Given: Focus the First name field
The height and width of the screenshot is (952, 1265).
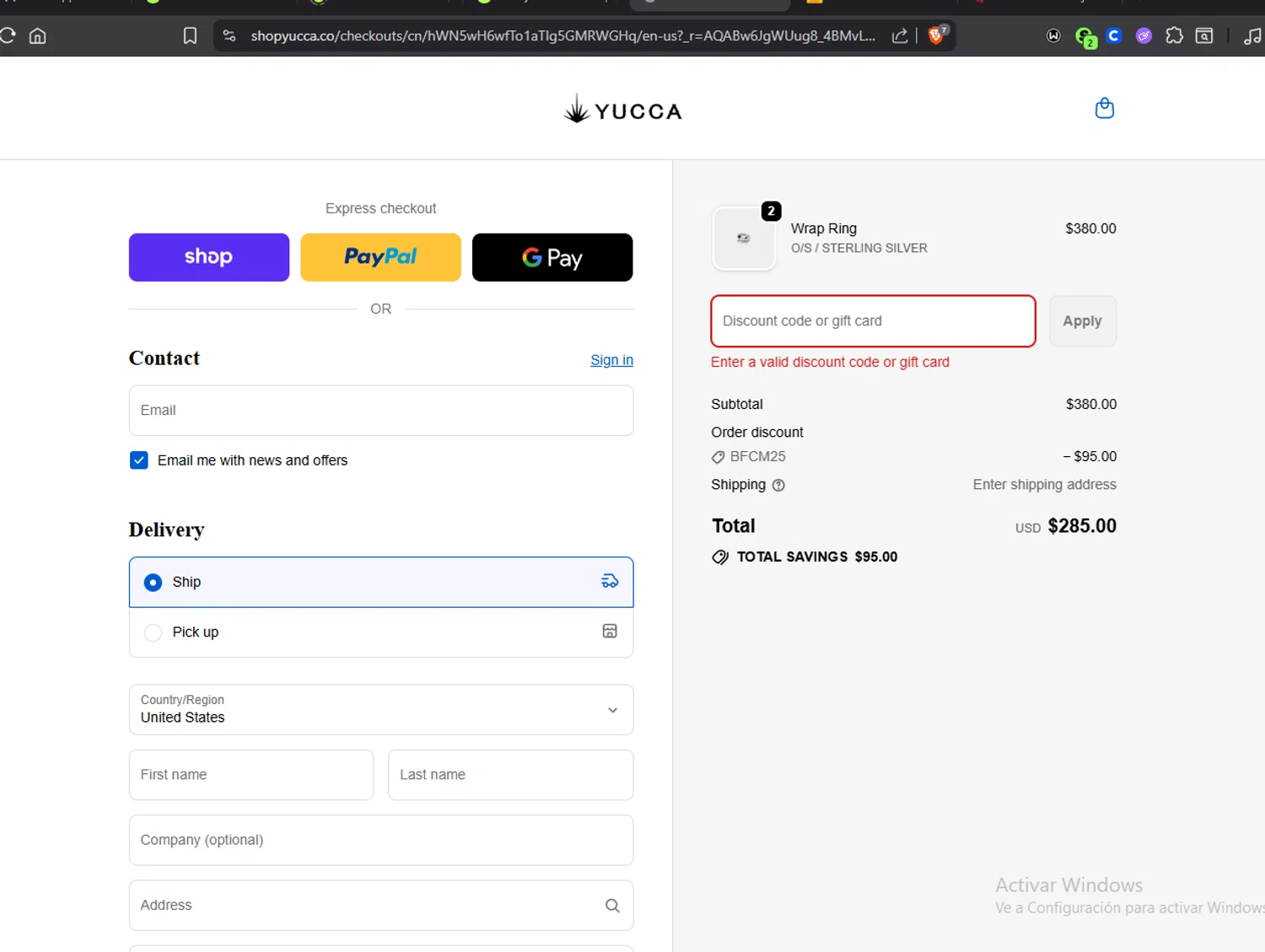Looking at the screenshot, I should pos(251,775).
